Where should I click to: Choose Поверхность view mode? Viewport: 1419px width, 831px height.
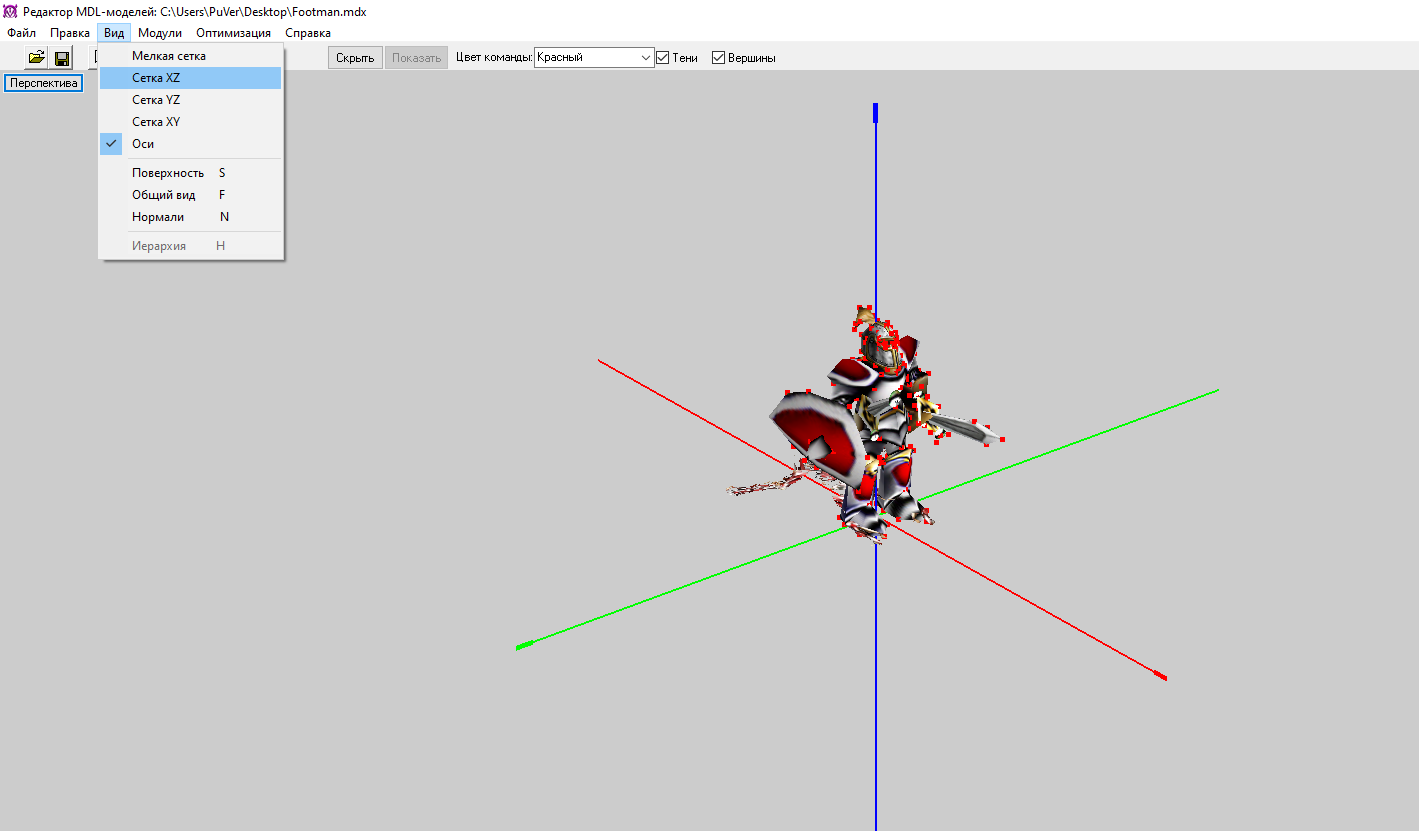pyautogui.click(x=190, y=173)
